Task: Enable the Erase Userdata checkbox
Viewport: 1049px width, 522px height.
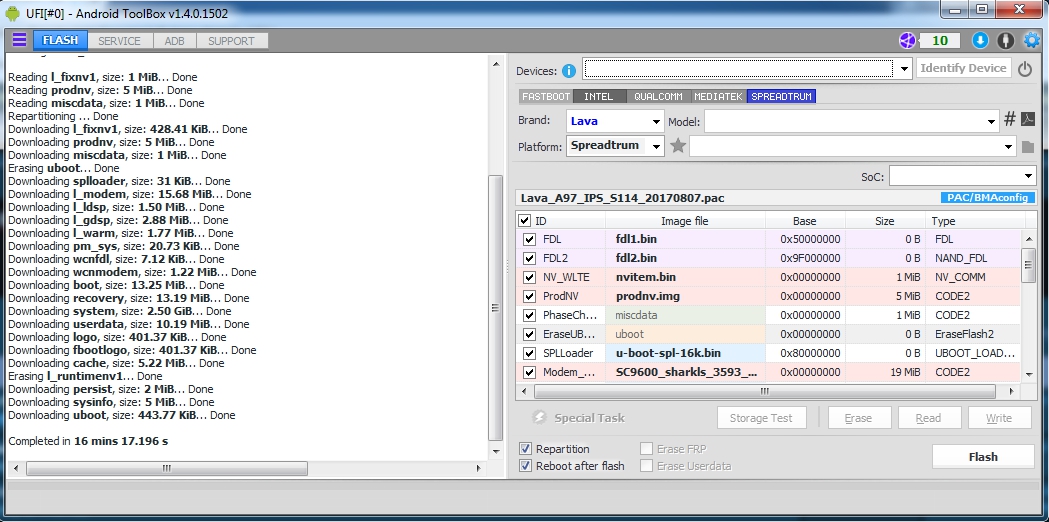Action: coord(646,466)
